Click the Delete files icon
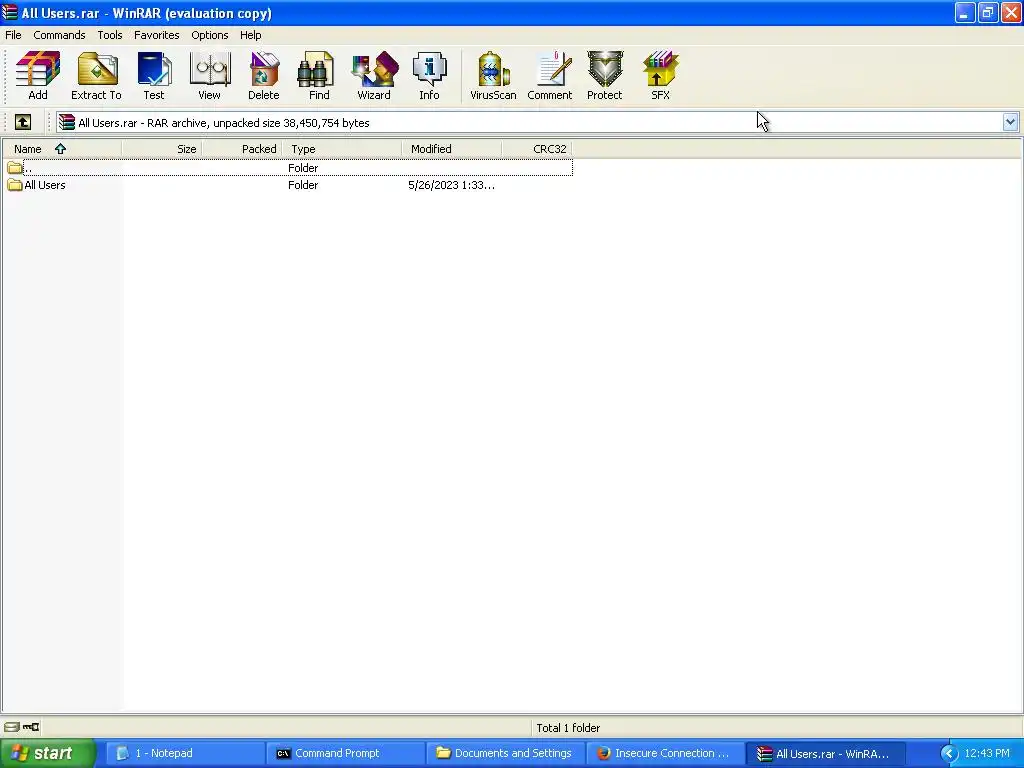The width and height of the screenshot is (1024, 768). tap(264, 76)
